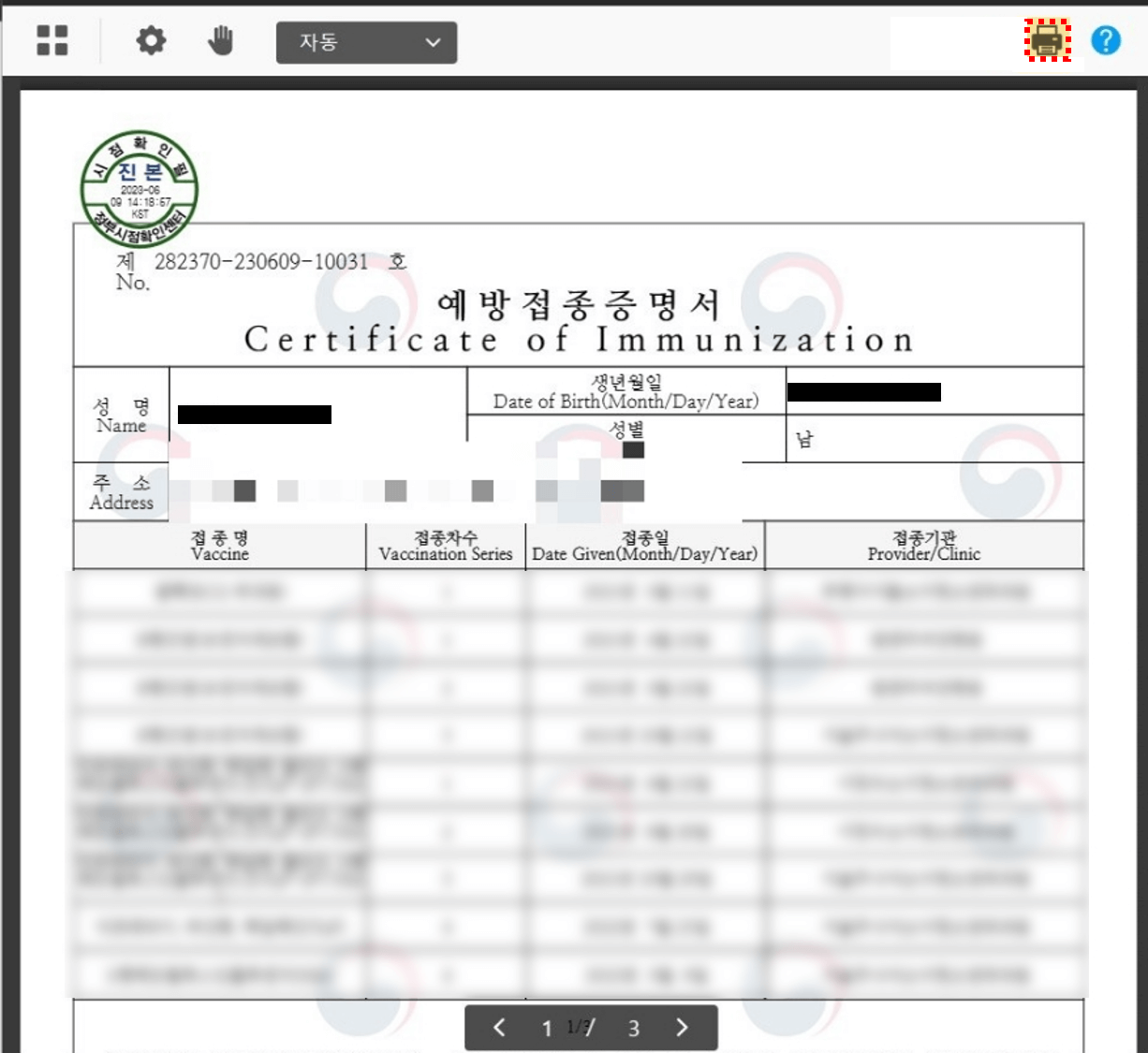The height and width of the screenshot is (1053, 1148).
Task: Click the Vaccination Series column header
Action: [446, 546]
